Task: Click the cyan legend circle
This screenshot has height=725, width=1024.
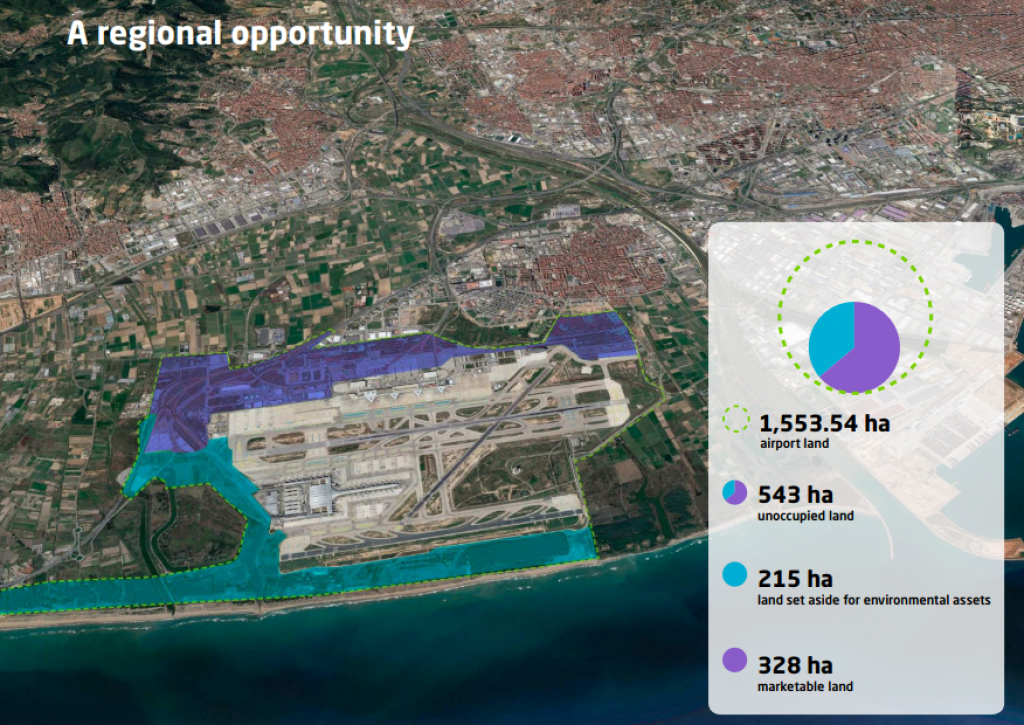Action: click(735, 575)
